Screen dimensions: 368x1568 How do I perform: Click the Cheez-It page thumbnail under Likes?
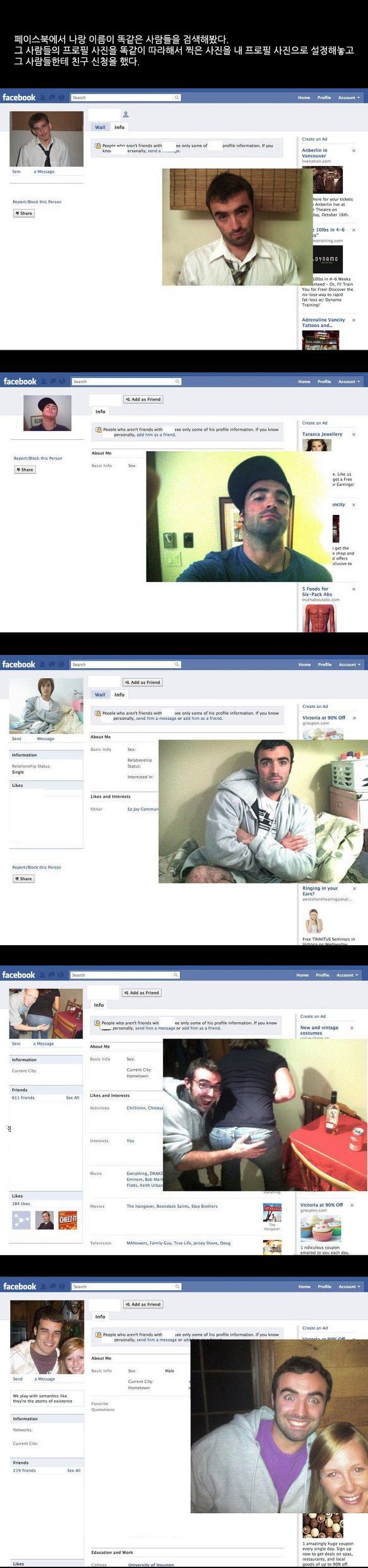point(68,1220)
